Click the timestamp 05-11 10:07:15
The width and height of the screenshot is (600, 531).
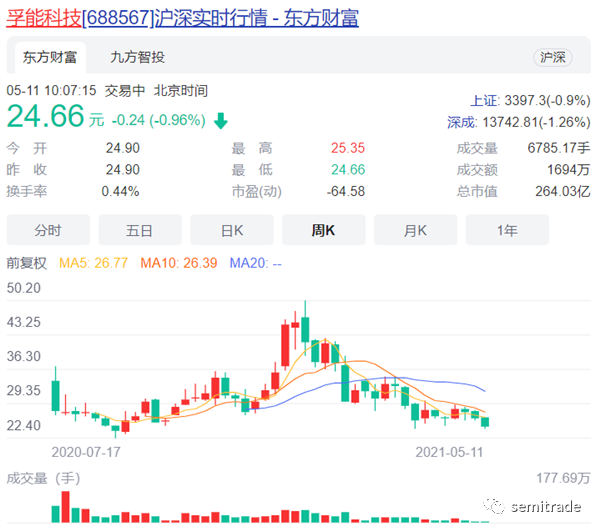[x=51, y=91]
